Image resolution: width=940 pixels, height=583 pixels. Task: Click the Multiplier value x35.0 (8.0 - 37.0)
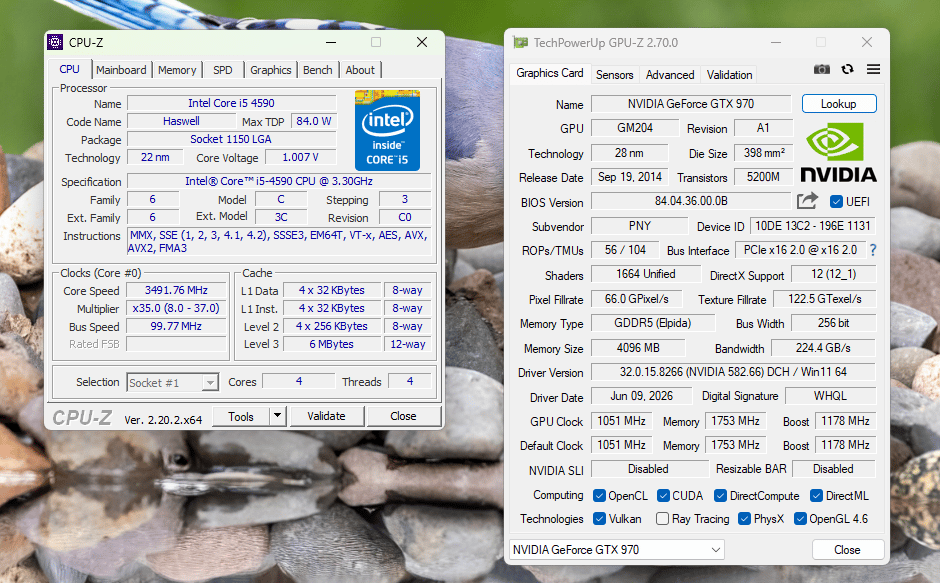pos(176,308)
